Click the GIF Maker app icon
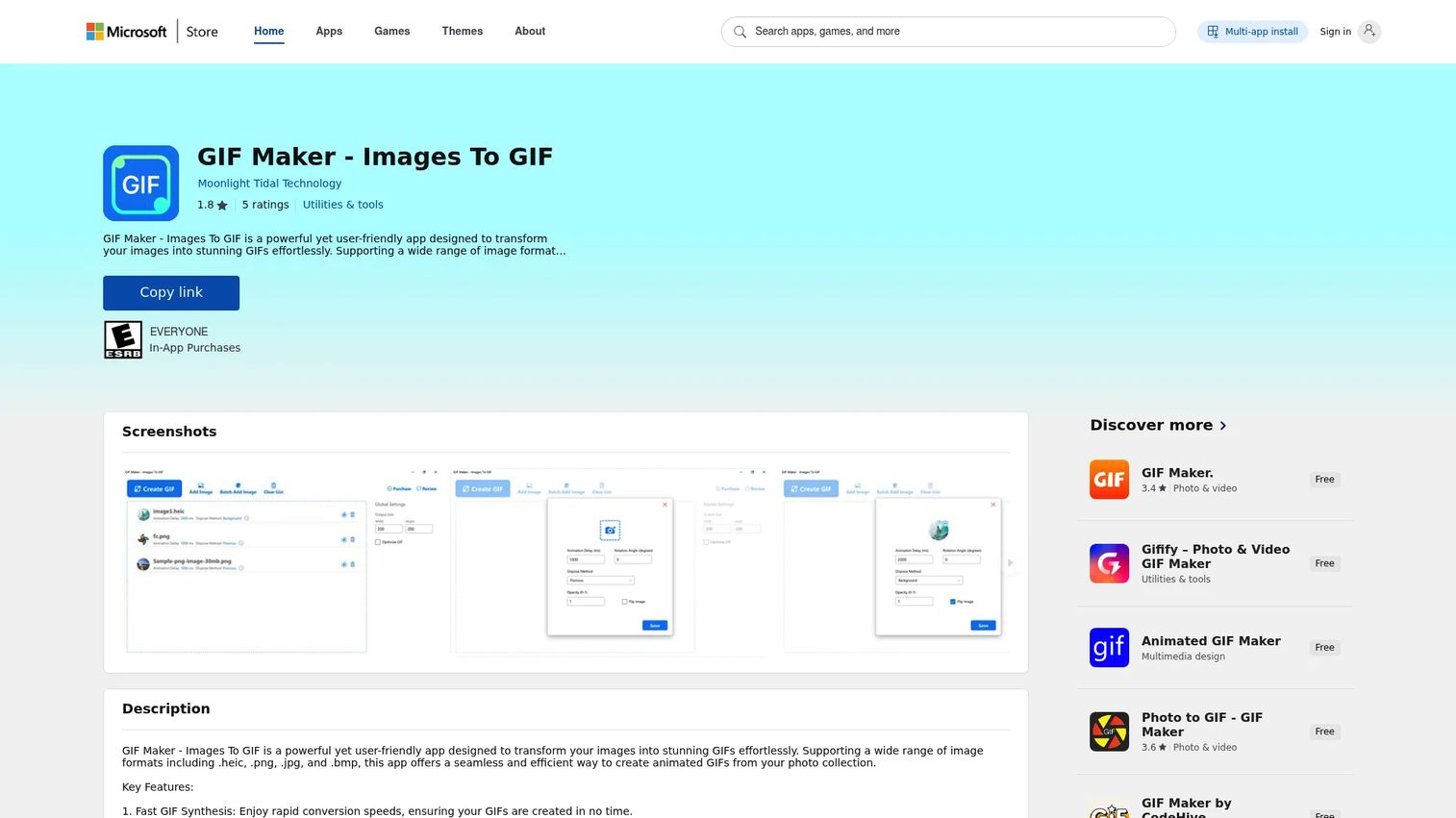The width and height of the screenshot is (1456, 818). tap(140, 184)
